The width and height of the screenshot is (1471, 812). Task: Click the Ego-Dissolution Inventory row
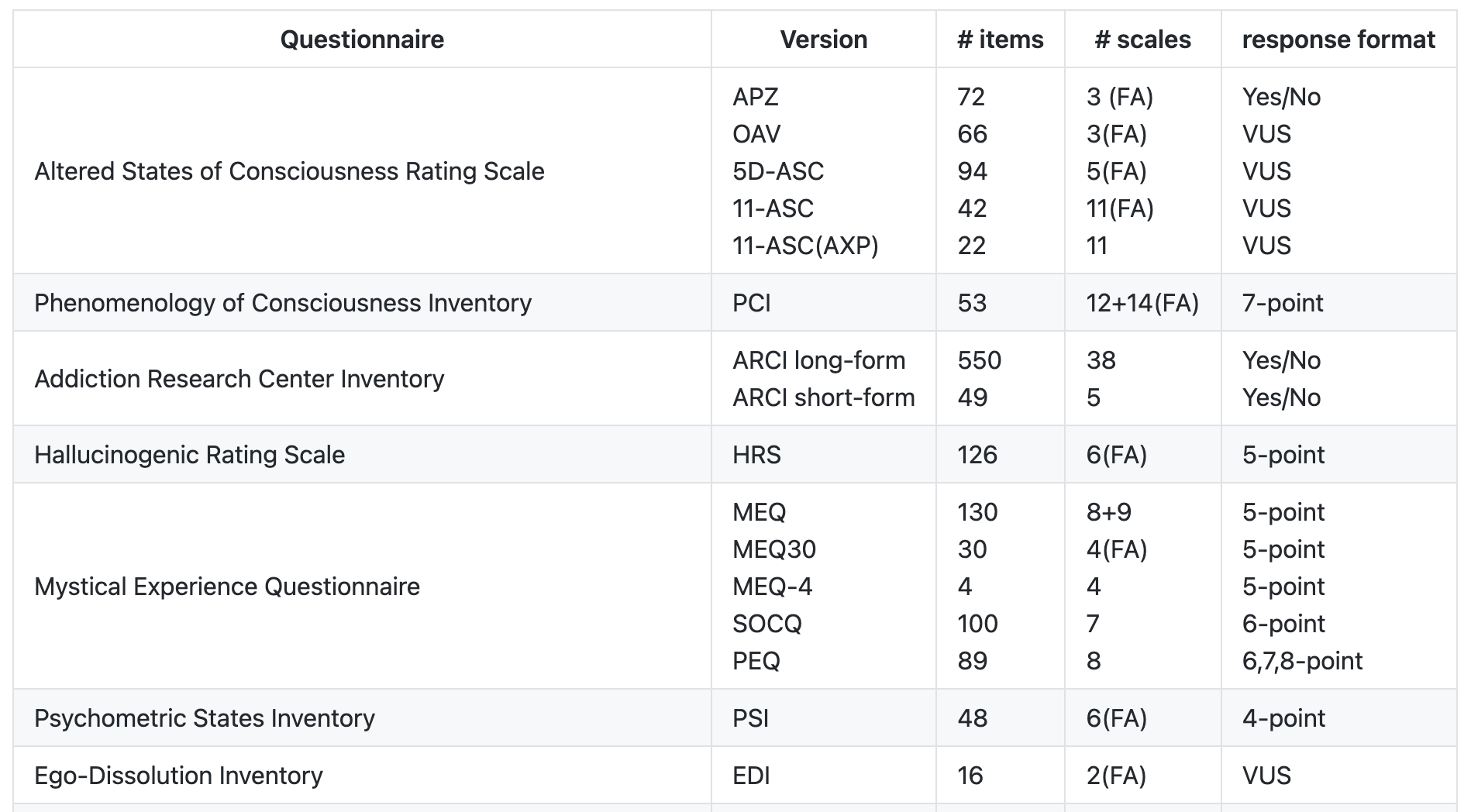click(x=178, y=775)
